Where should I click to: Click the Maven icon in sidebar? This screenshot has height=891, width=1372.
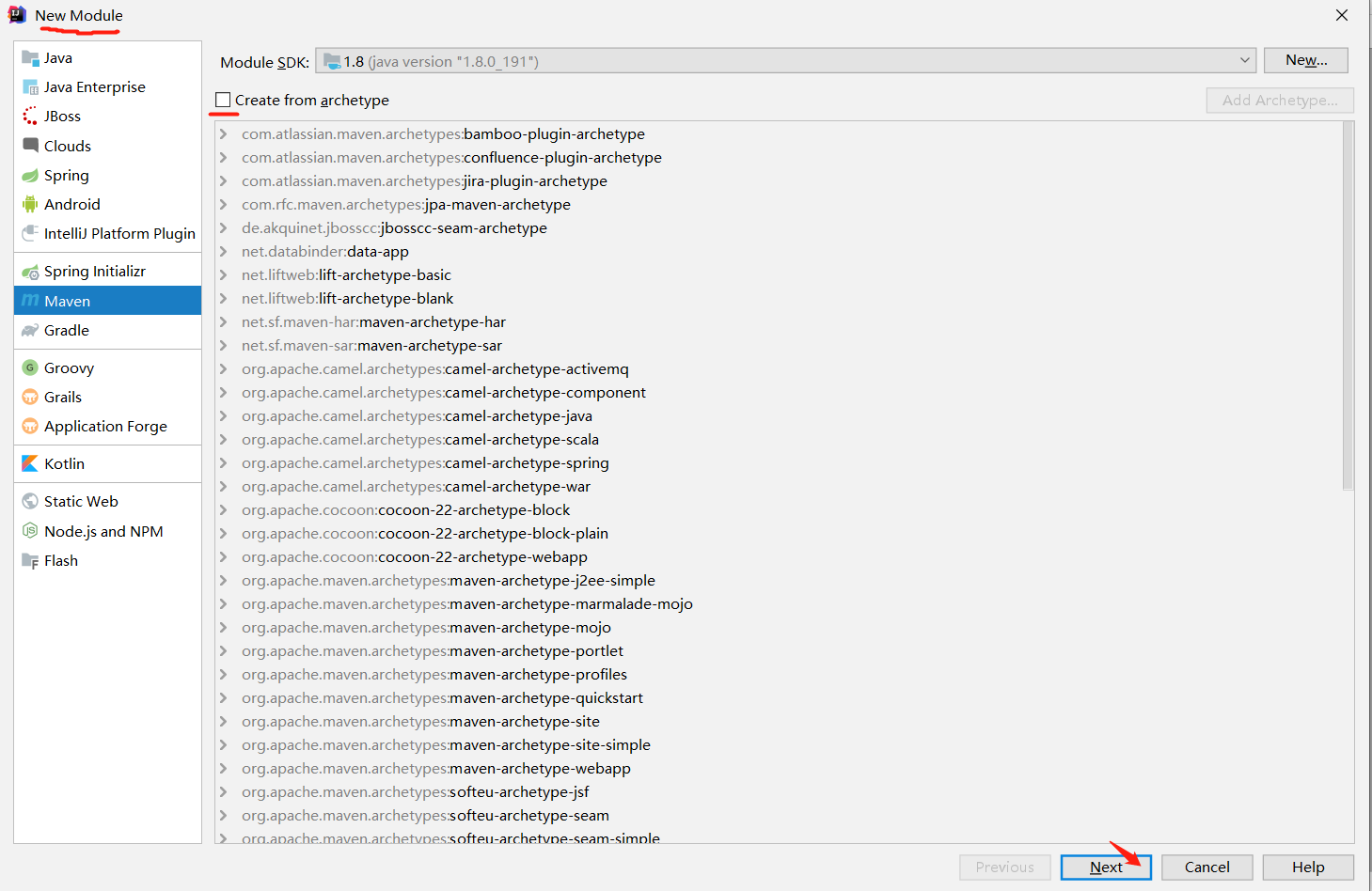tap(30, 301)
